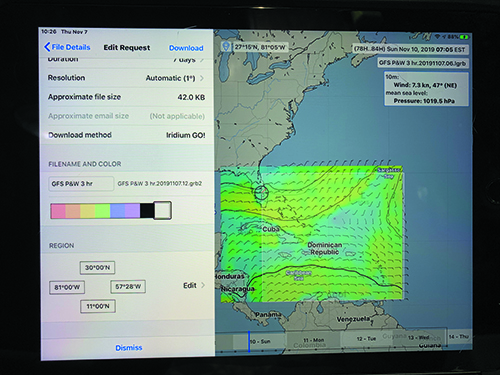Click the location pin icon on map
This screenshot has height=375, width=500.
click(x=226, y=46)
